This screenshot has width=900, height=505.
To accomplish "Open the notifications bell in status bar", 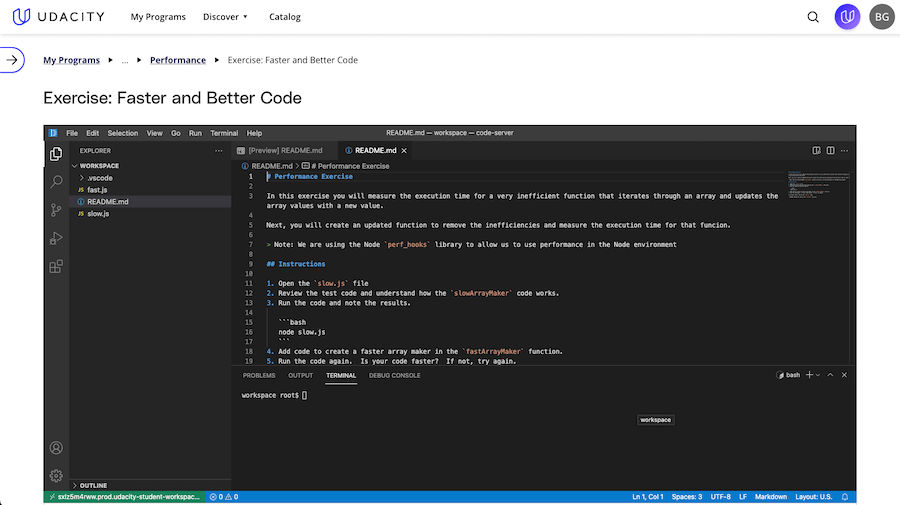I will click(845, 497).
